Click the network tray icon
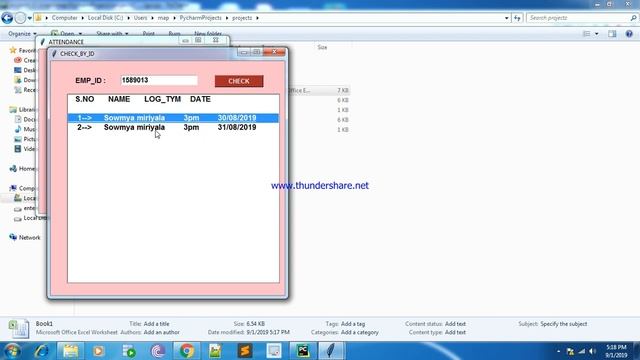The height and width of the screenshot is (360, 640). point(582,351)
